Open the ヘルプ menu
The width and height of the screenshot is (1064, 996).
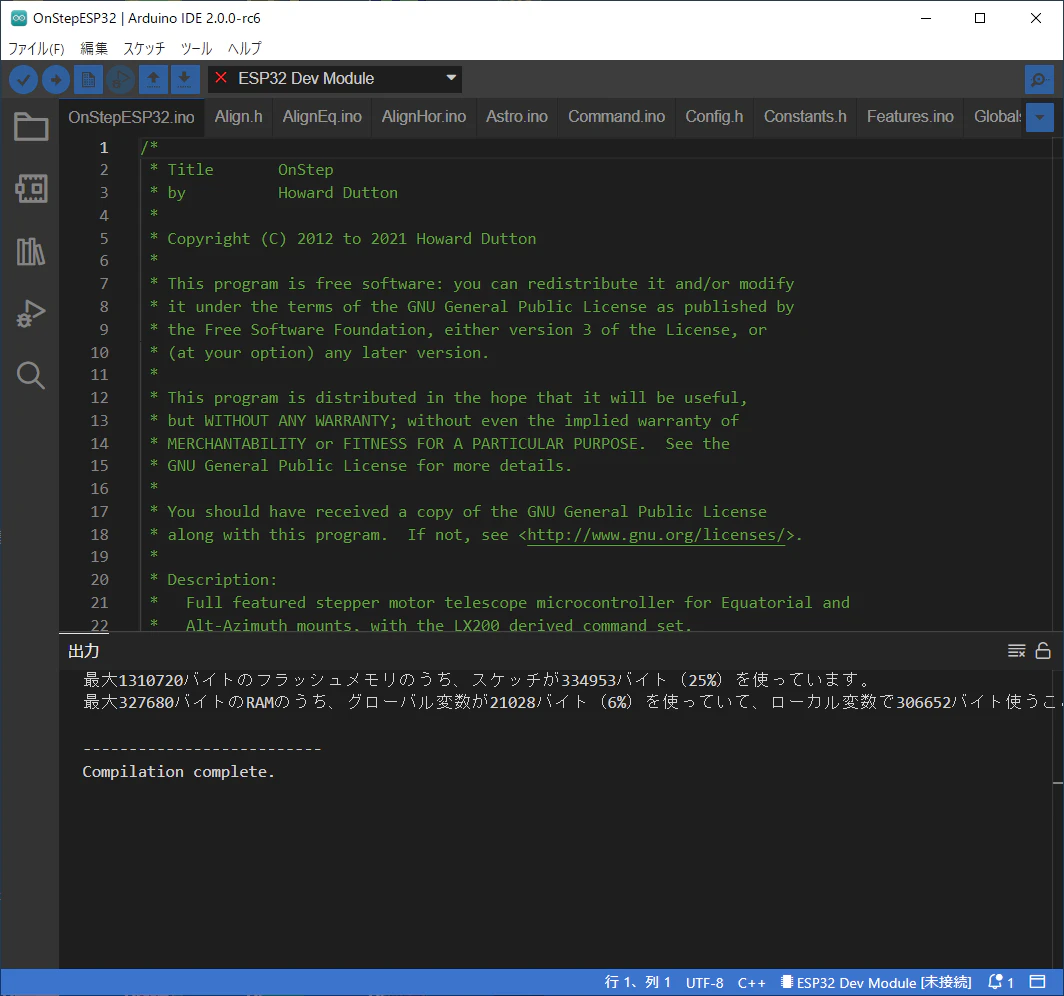[244, 48]
